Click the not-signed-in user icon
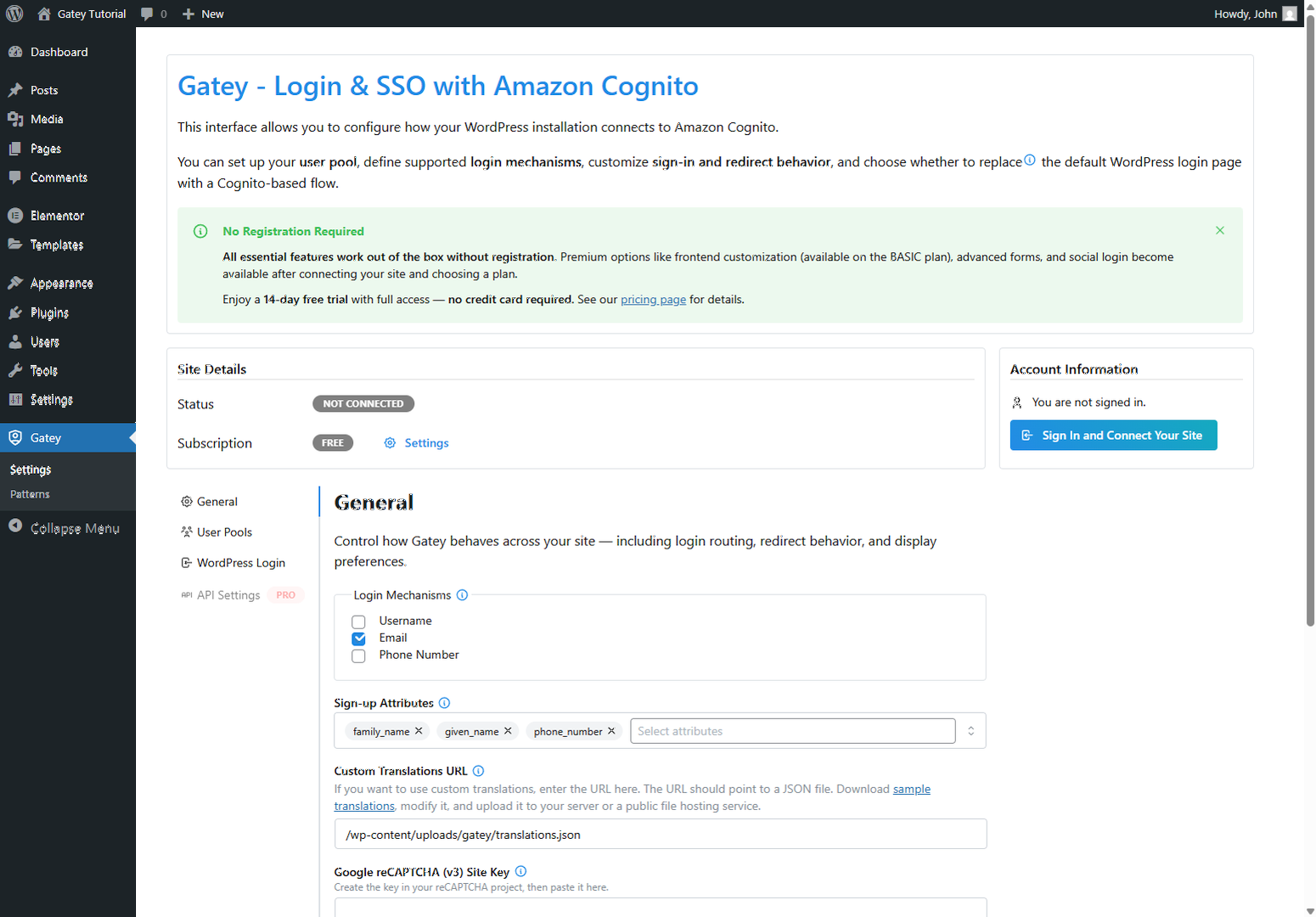 pos(1017,402)
